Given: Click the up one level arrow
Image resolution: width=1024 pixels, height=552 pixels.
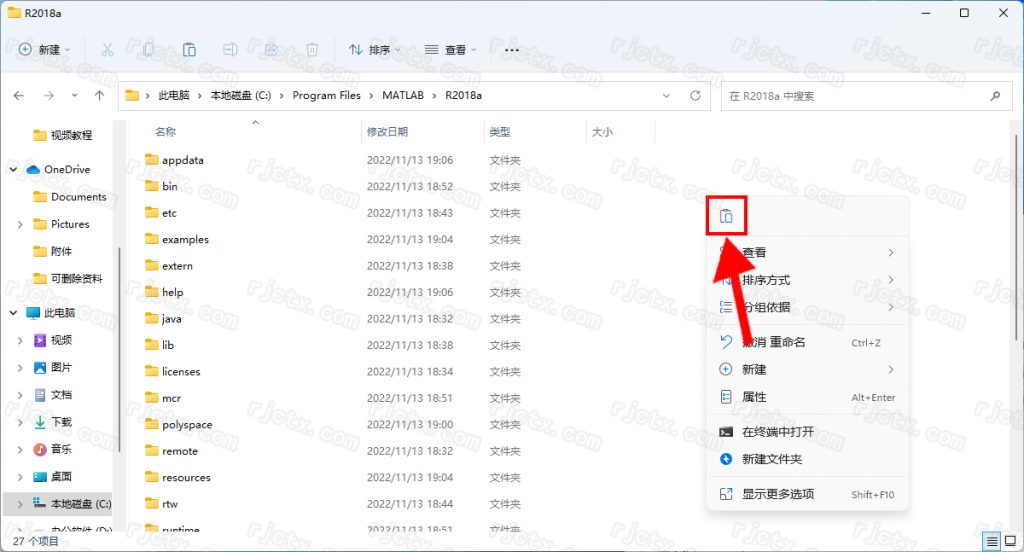Looking at the screenshot, I should tap(99, 96).
